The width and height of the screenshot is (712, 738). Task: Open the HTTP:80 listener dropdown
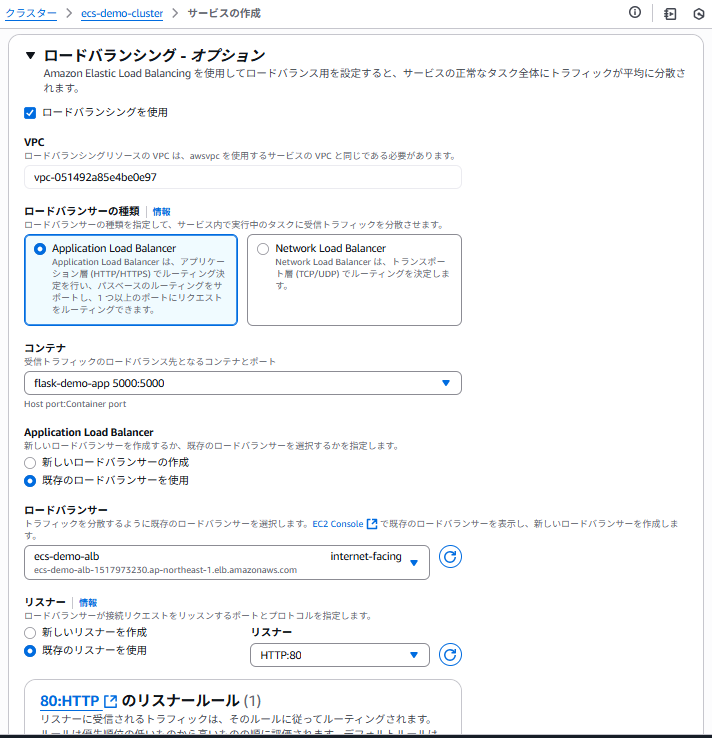[x=340, y=655]
